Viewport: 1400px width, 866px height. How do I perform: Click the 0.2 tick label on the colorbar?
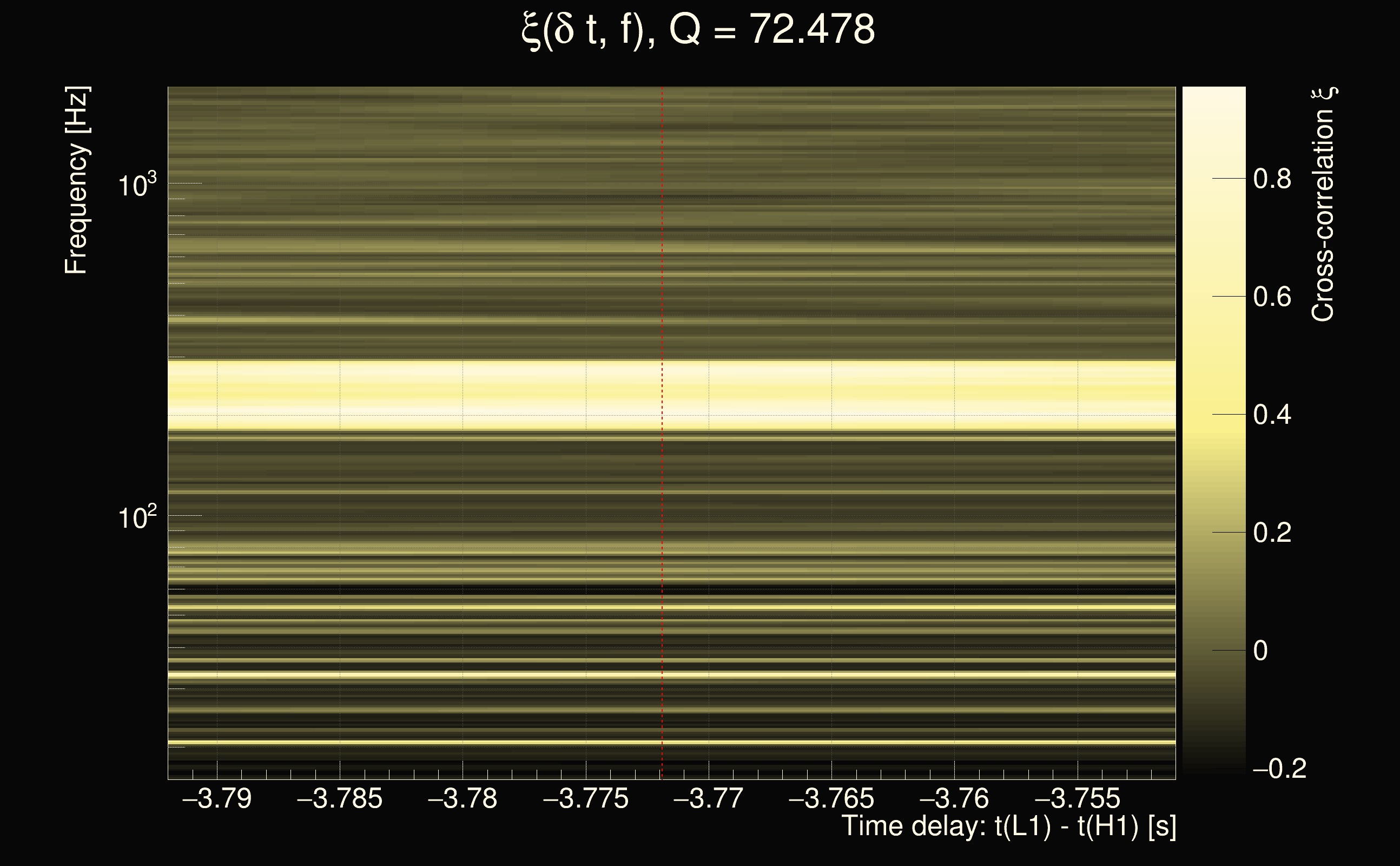[x=1272, y=533]
